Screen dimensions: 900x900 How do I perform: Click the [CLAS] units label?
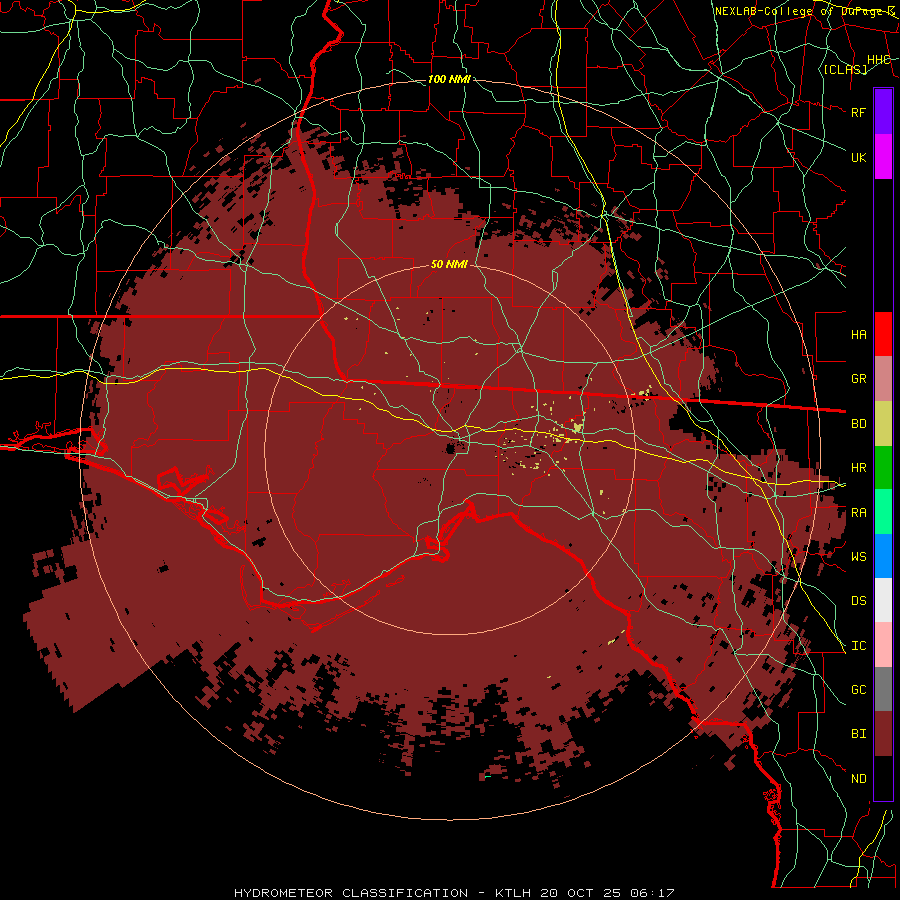pos(845,69)
